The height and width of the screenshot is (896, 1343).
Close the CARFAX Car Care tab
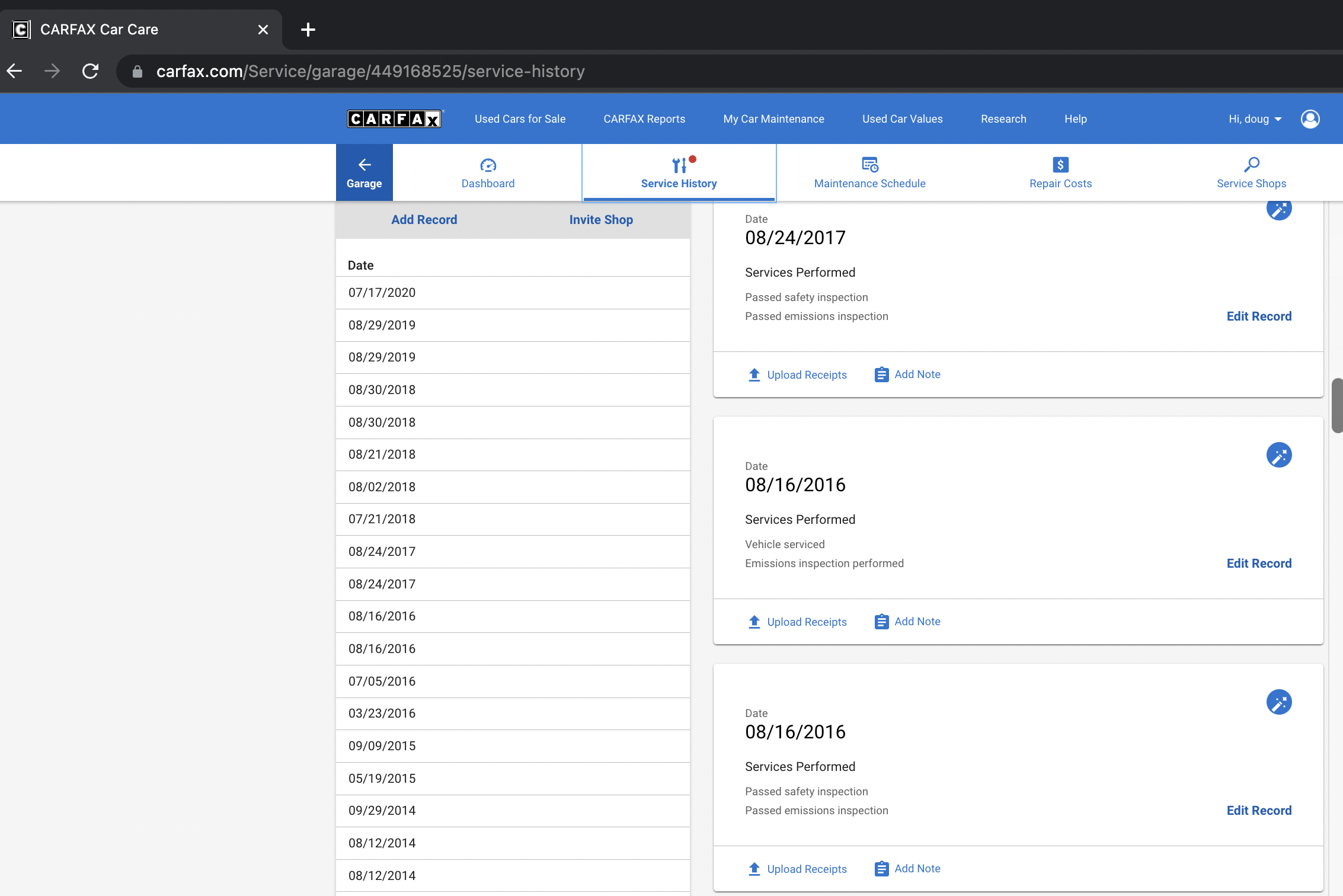[x=263, y=30]
